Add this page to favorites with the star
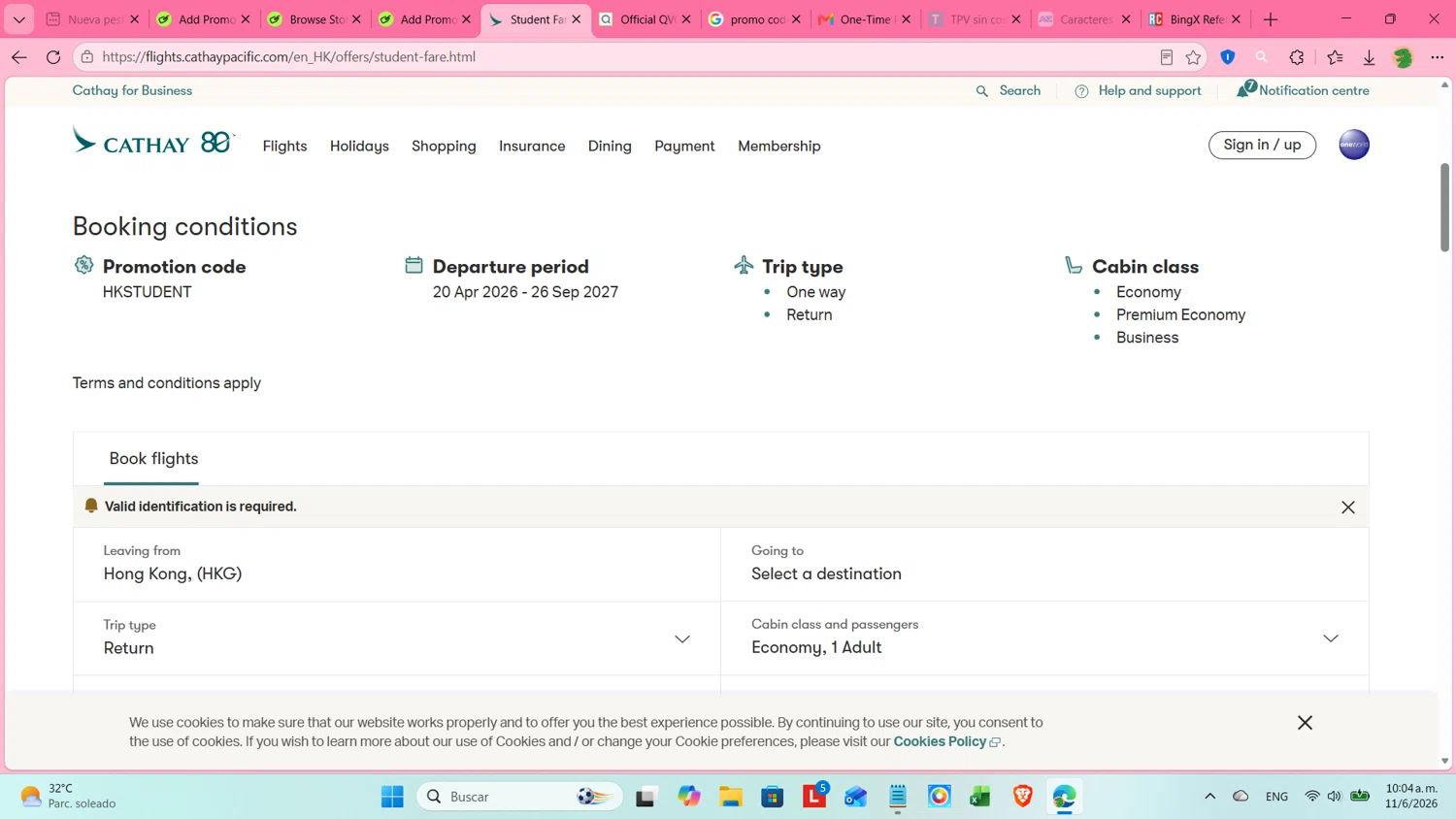The height and width of the screenshot is (819, 1456). tap(1193, 57)
